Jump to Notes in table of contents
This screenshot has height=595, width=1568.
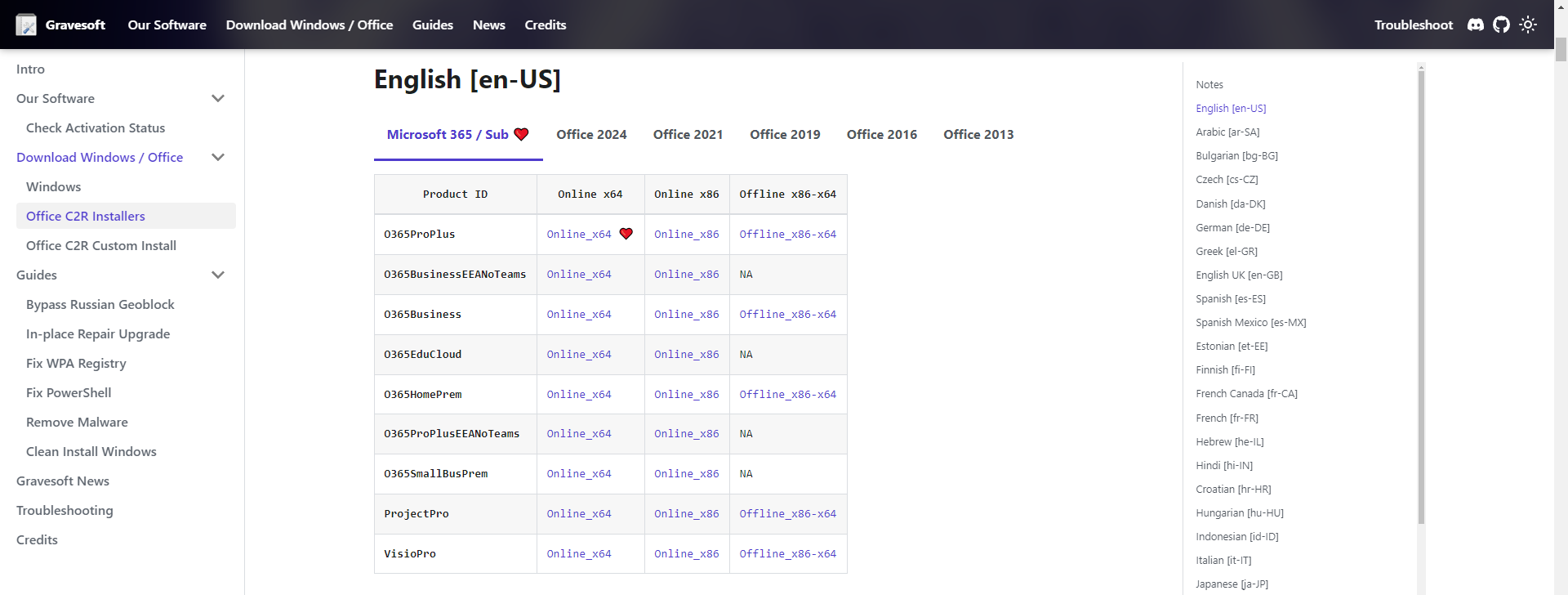(1209, 85)
